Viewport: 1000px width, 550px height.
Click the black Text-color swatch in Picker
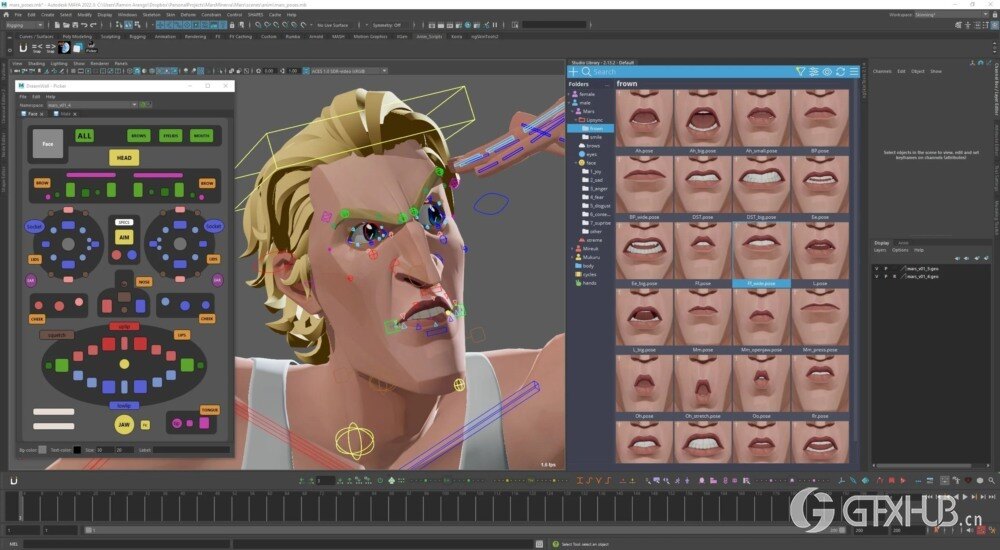coord(77,450)
